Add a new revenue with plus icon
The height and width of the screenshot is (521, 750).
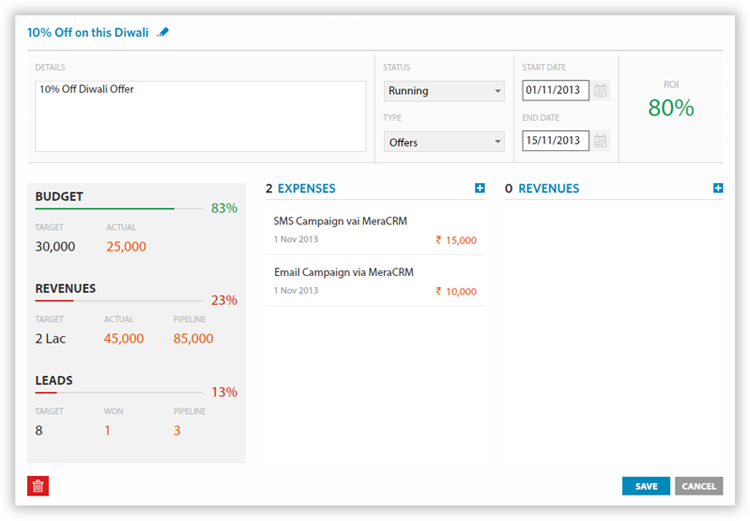coord(718,188)
